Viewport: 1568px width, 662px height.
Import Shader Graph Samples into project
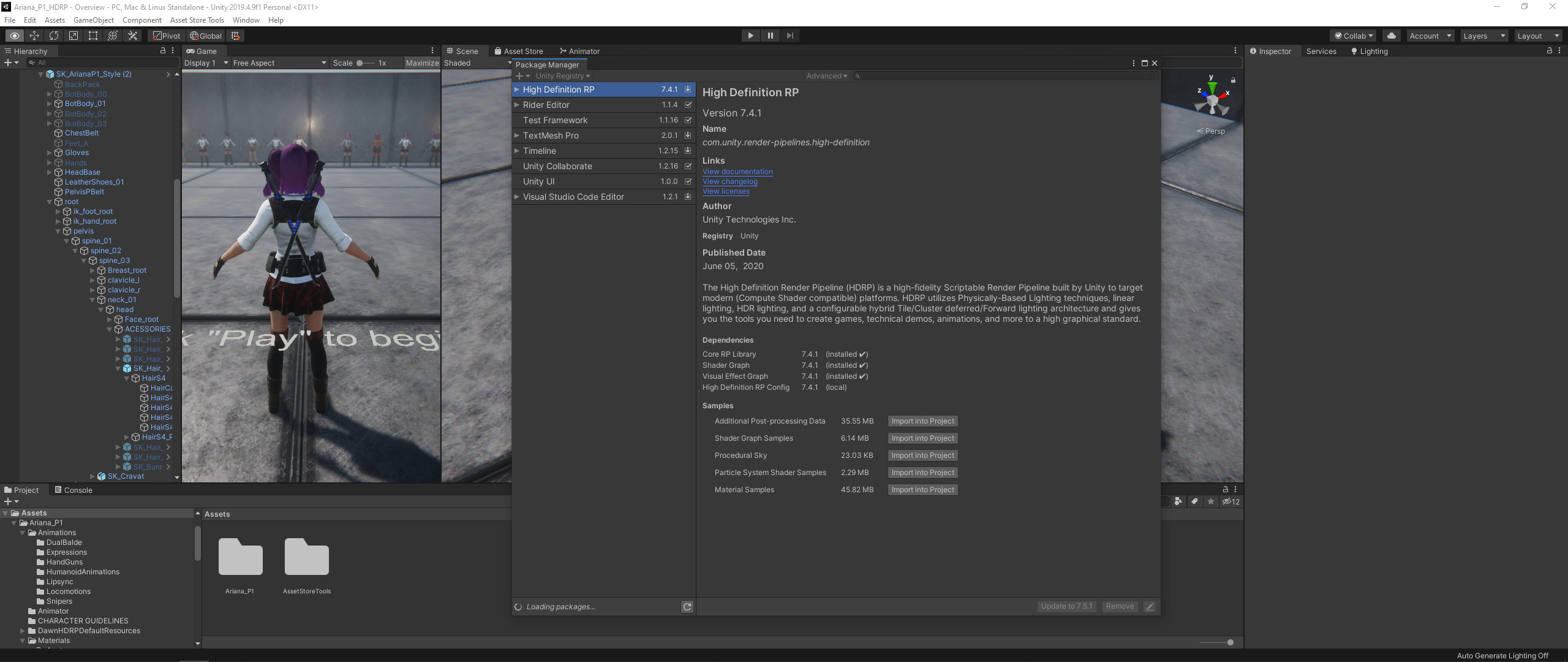(922, 438)
